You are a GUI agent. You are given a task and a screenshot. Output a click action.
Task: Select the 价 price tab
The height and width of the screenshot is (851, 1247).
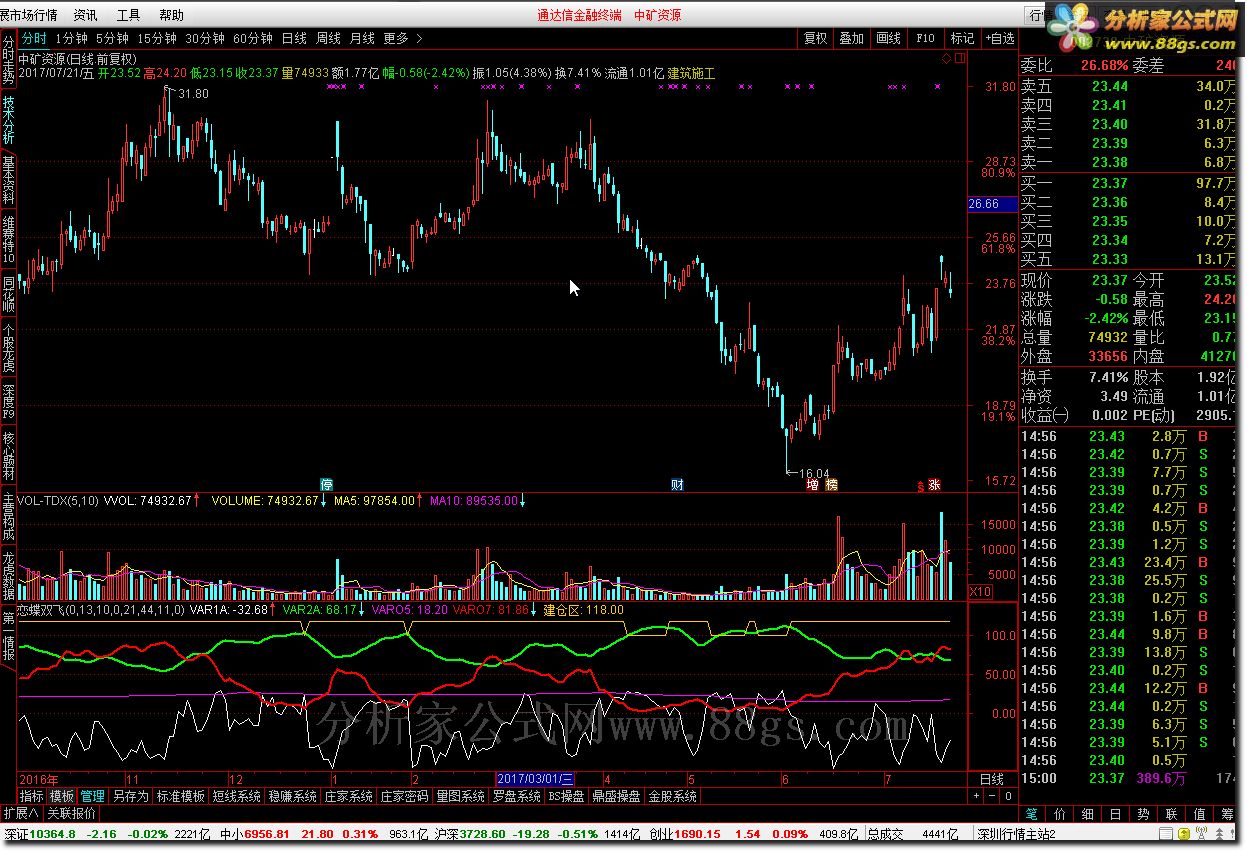pyautogui.click(x=1060, y=814)
